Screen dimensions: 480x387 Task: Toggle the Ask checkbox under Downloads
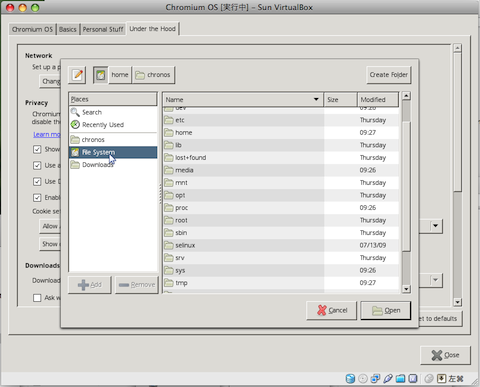(37, 298)
